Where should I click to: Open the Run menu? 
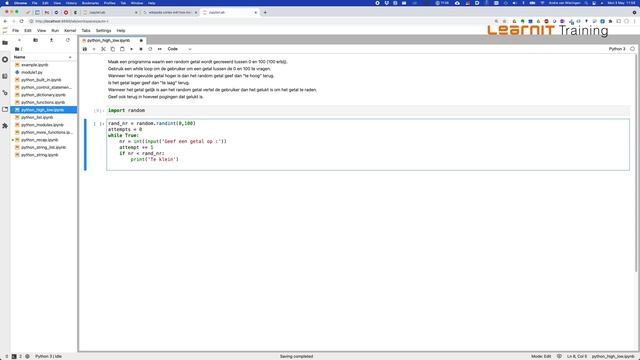point(55,31)
